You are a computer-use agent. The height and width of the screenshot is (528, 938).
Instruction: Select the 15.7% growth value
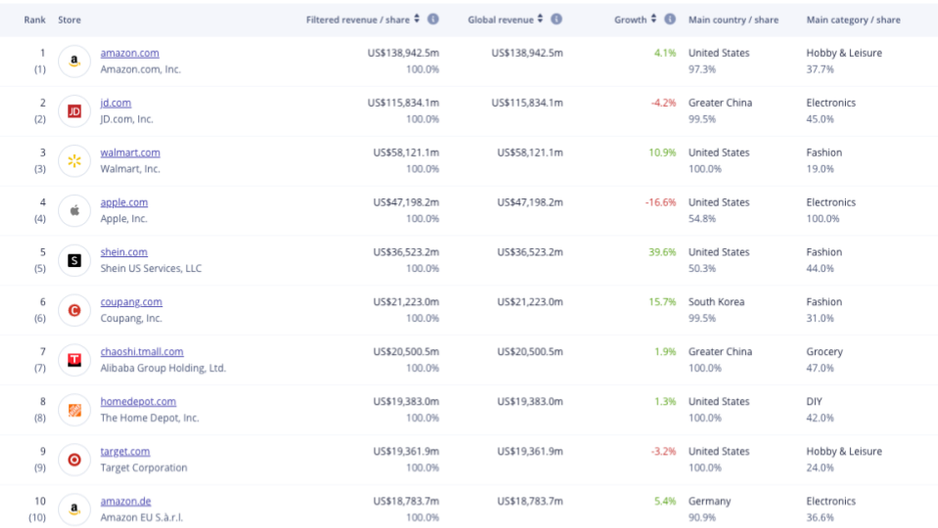tap(662, 302)
